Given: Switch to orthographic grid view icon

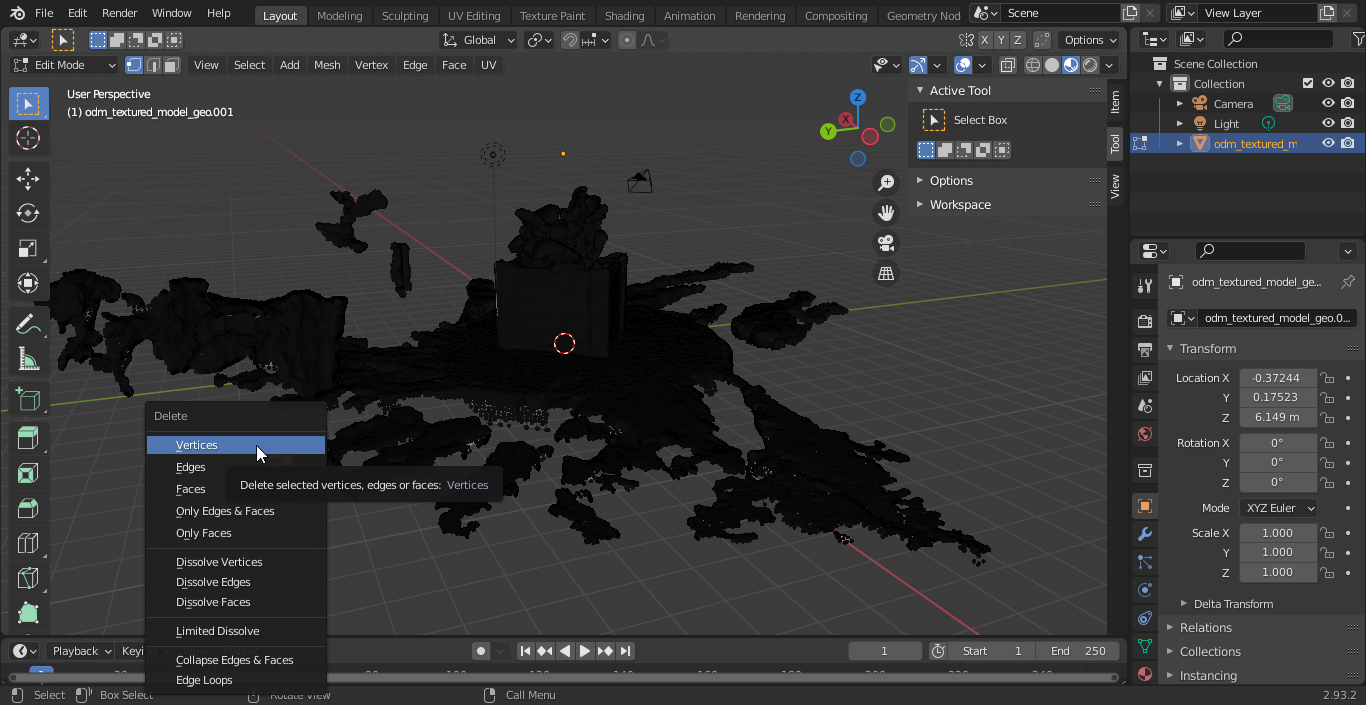Looking at the screenshot, I should (x=886, y=273).
